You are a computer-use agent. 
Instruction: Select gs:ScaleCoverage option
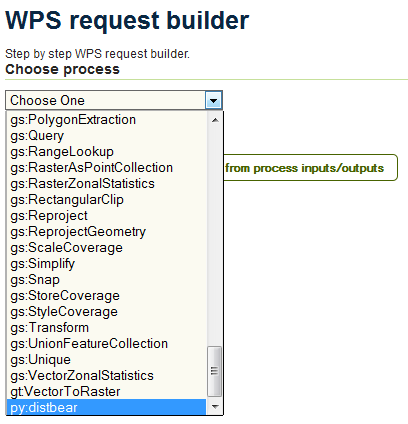106,248
